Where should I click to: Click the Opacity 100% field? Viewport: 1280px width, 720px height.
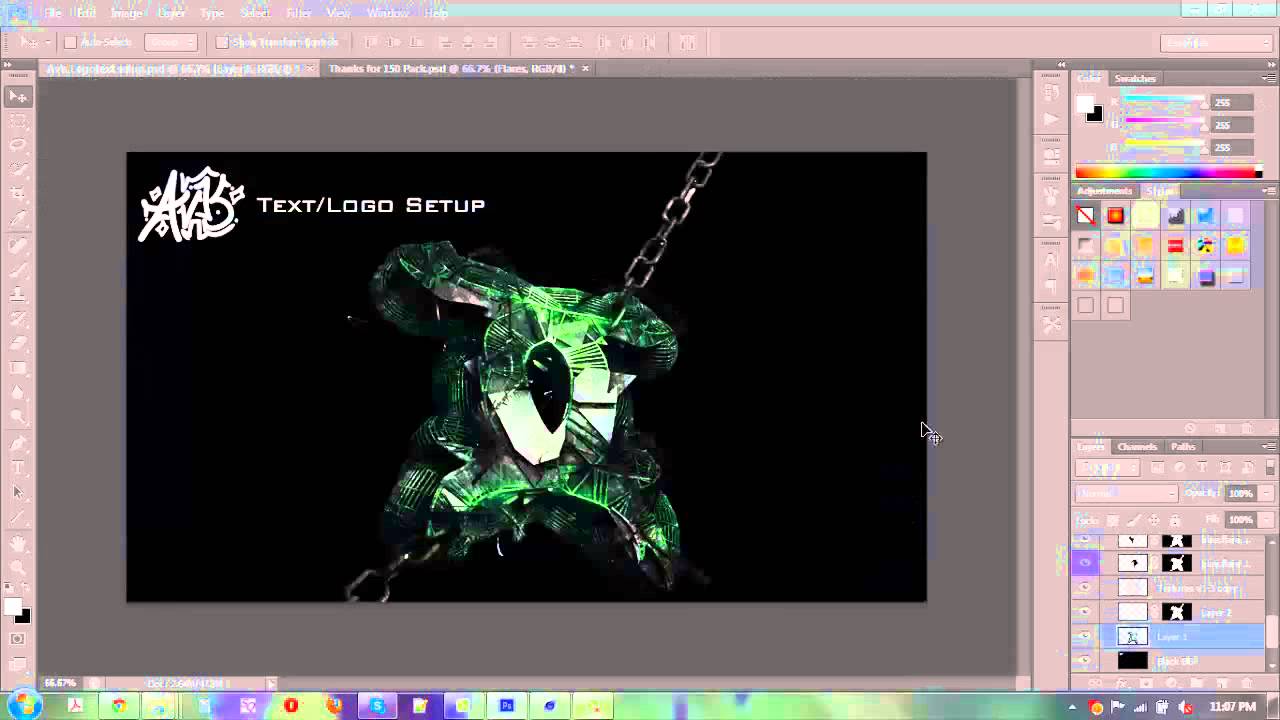1239,494
